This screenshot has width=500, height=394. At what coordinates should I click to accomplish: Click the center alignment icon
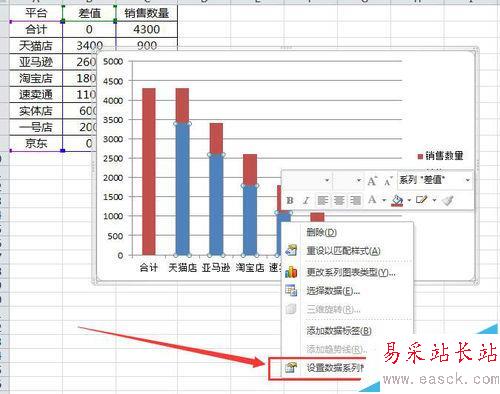coord(339,200)
